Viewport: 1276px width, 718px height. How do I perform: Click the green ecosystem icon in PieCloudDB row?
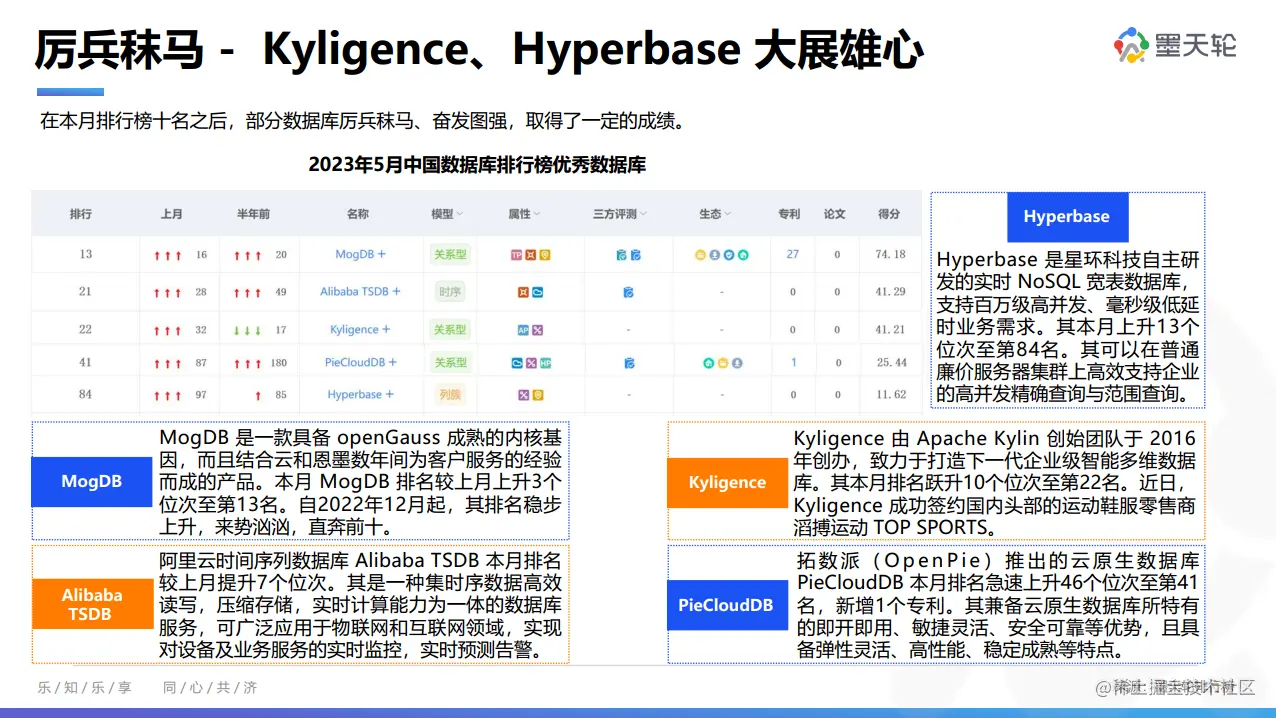point(708,363)
